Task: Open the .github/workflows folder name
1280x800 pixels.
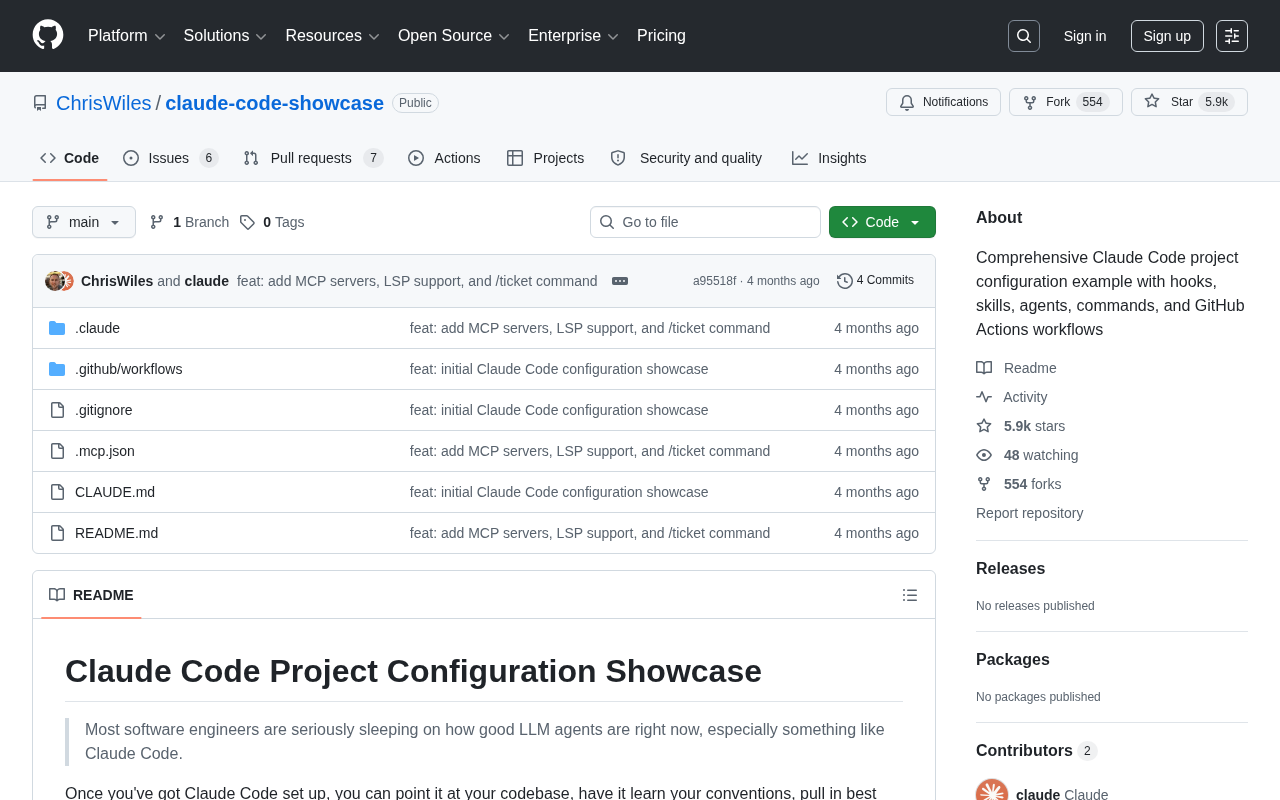Action: click(128, 369)
